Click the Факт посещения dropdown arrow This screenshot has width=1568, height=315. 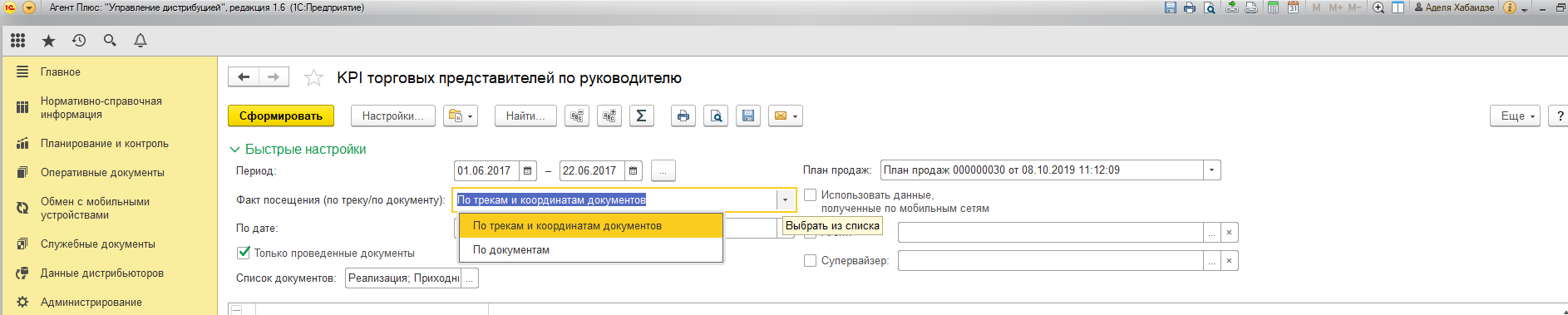click(785, 199)
